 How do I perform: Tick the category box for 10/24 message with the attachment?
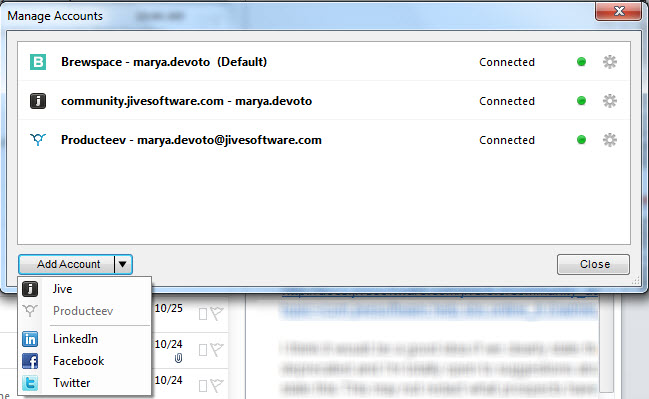click(x=203, y=350)
